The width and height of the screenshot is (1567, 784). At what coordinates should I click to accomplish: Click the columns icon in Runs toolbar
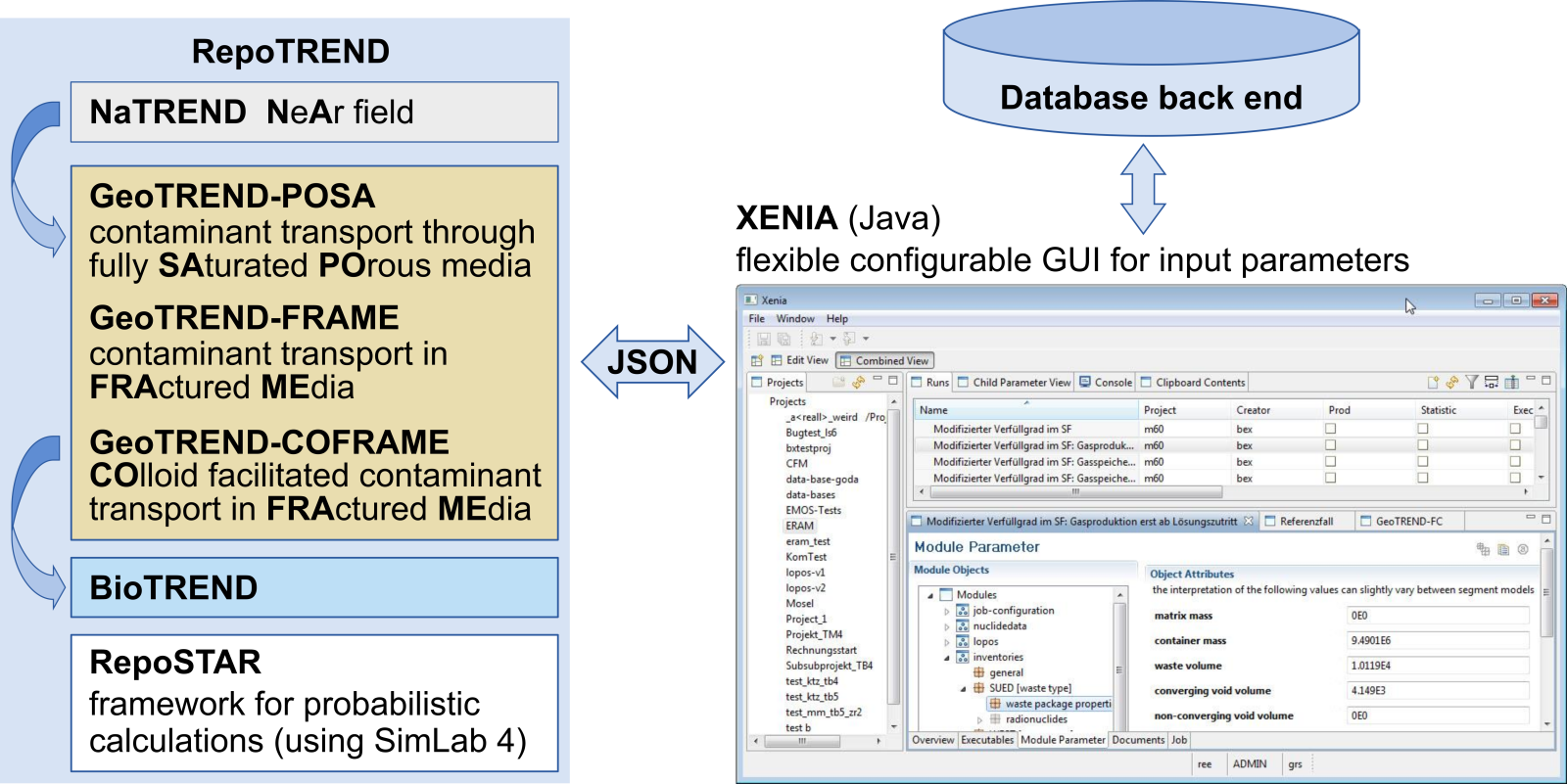pos(1511,382)
